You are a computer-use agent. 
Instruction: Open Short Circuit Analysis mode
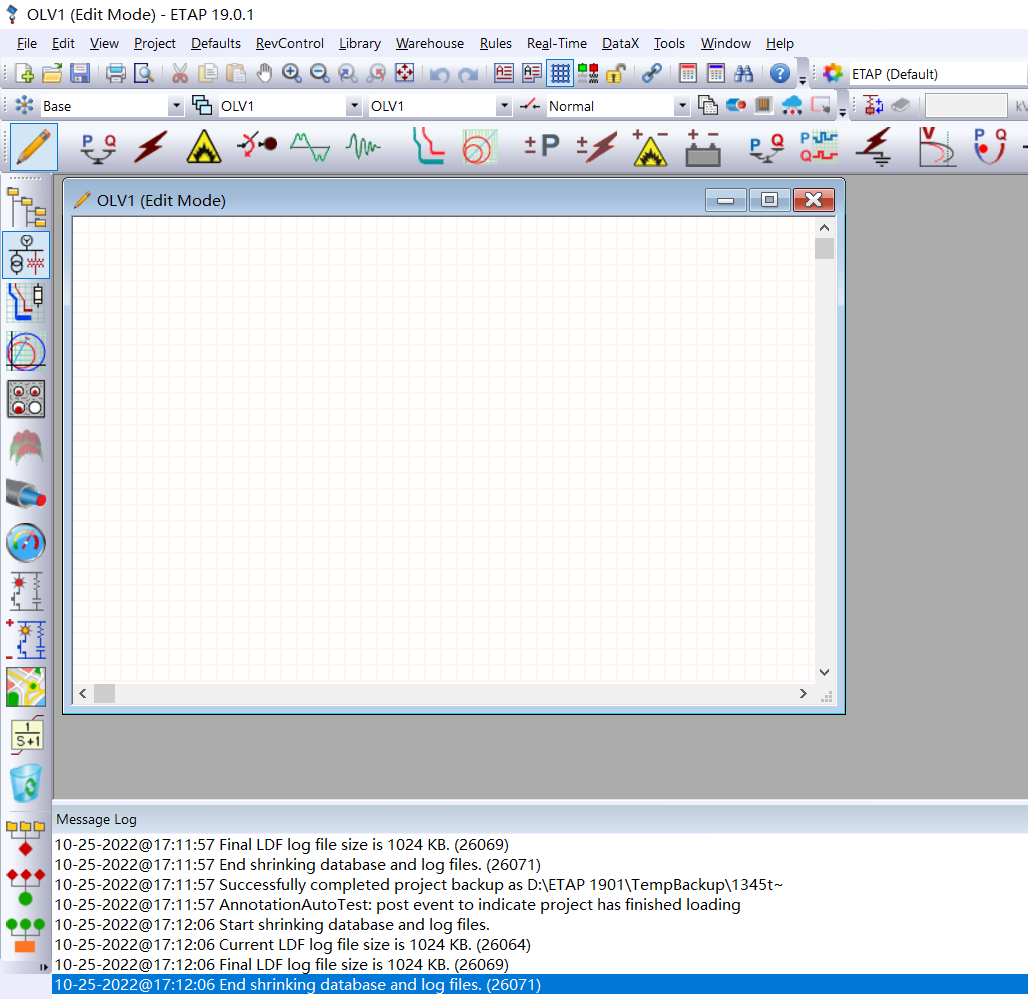point(150,147)
